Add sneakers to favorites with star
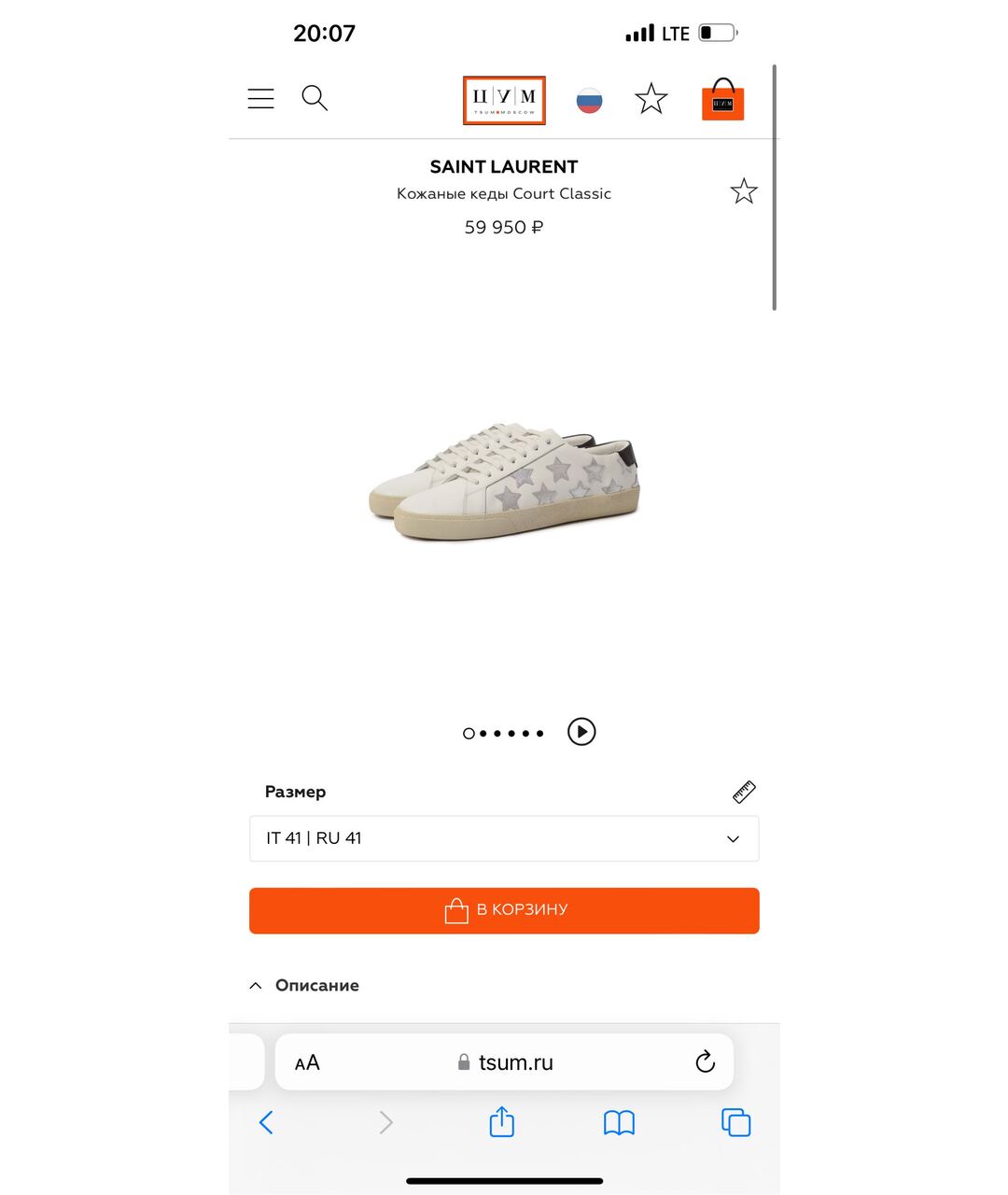The height and width of the screenshot is (1195, 1008). click(x=744, y=191)
